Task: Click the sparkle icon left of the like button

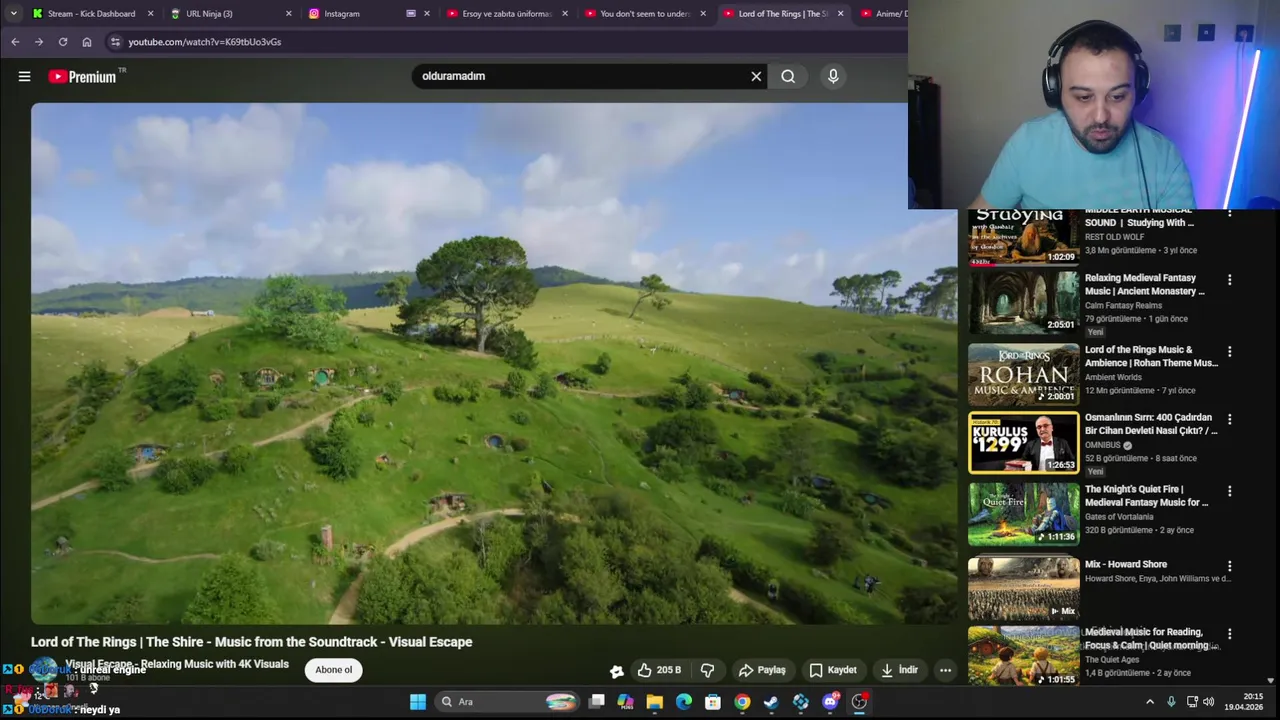Action: click(x=617, y=671)
